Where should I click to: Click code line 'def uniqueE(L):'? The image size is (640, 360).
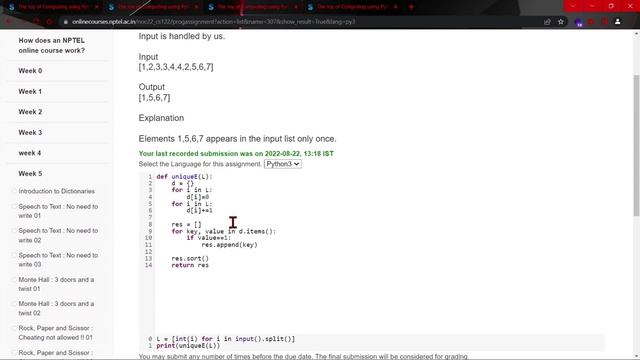(x=184, y=177)
